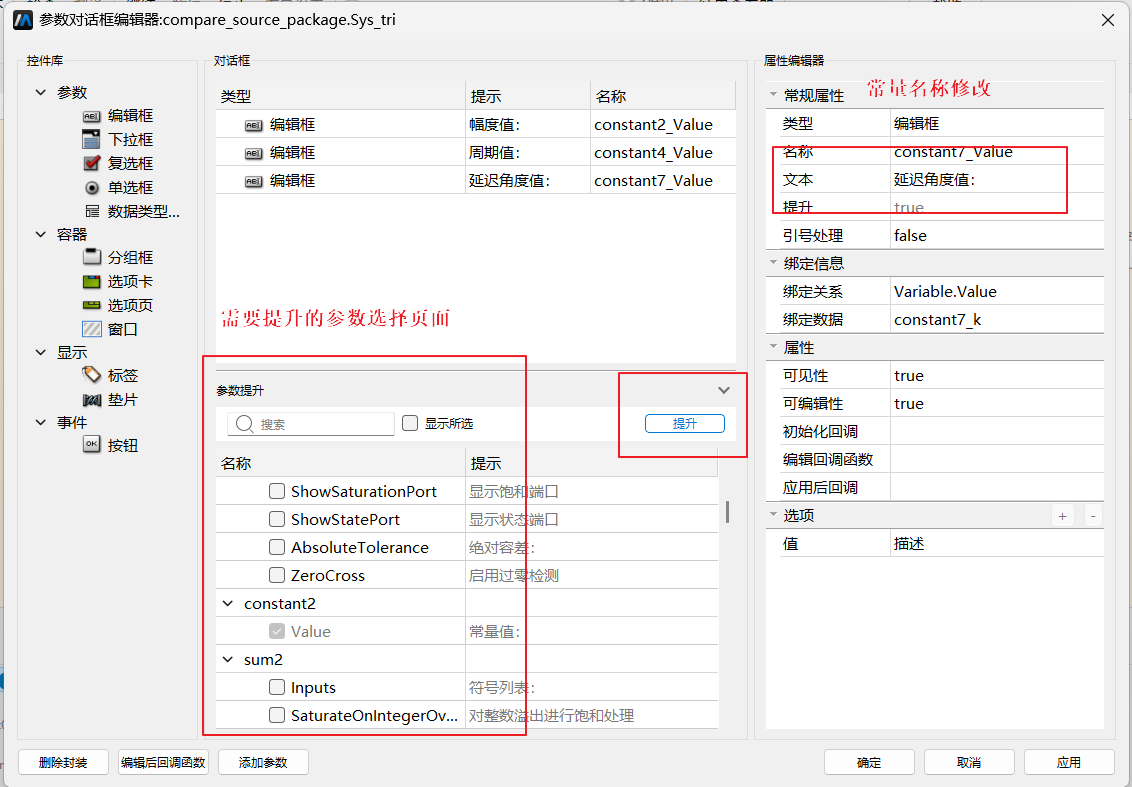Image resolution: width=1132 pixels, height=787 pixels.
Task: Select the constant4_Value row in dialog table
Action: click(x=475, y=152)
